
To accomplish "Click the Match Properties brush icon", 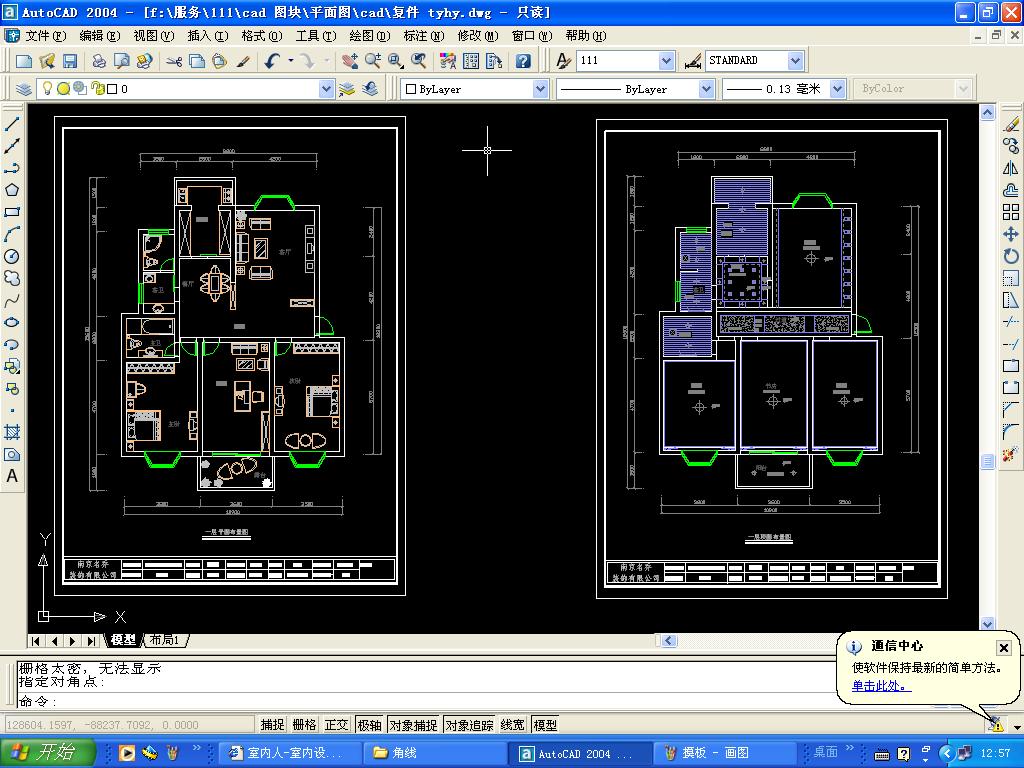I will click(243, 61).
